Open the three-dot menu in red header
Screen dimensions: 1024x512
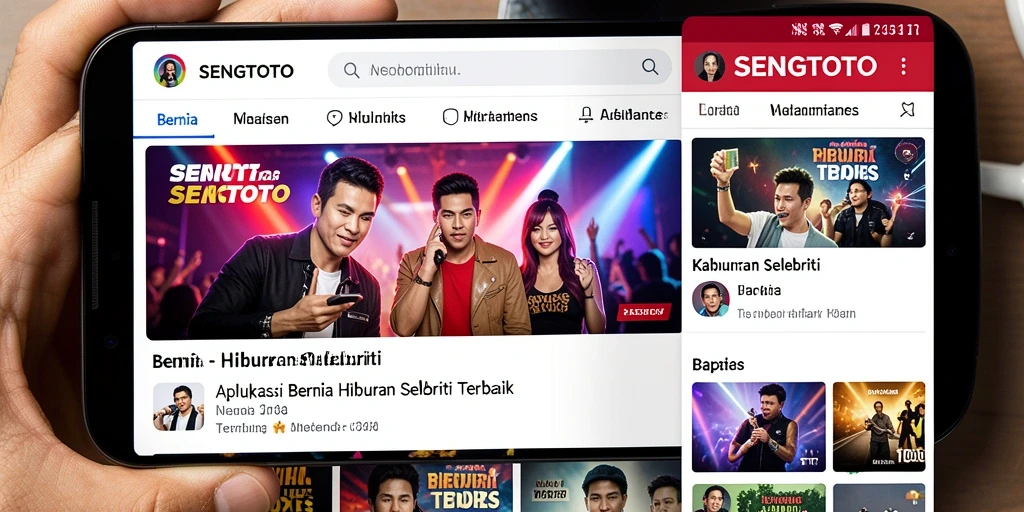pos(904,66)
